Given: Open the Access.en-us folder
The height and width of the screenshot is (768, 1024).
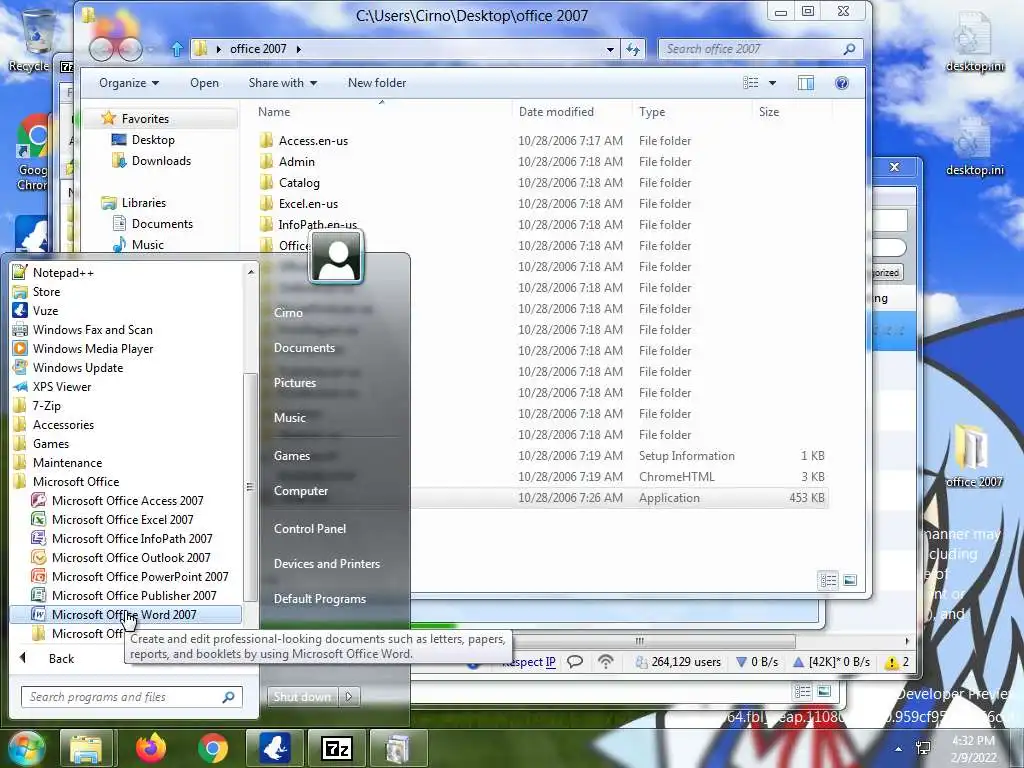Looking at the screenshot, I should 313,140.
